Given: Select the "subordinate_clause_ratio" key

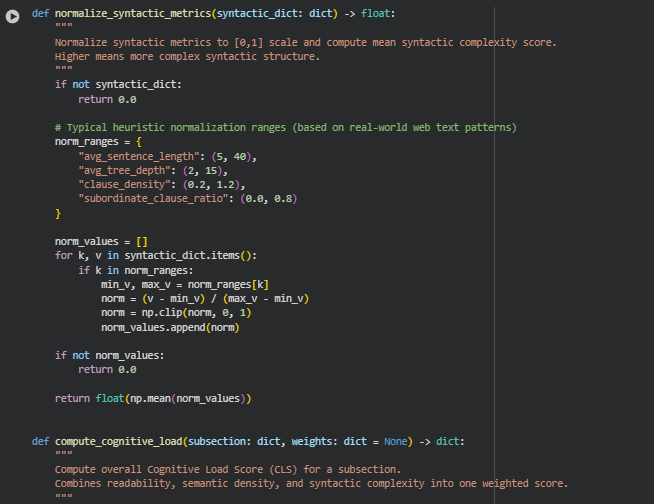Looking at the screenshot, I should click(150, 199).
